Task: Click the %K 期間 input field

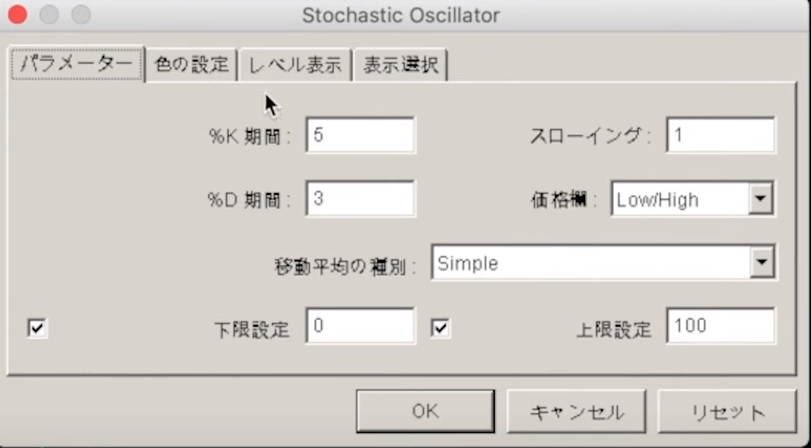Action: tap(360, 135)
